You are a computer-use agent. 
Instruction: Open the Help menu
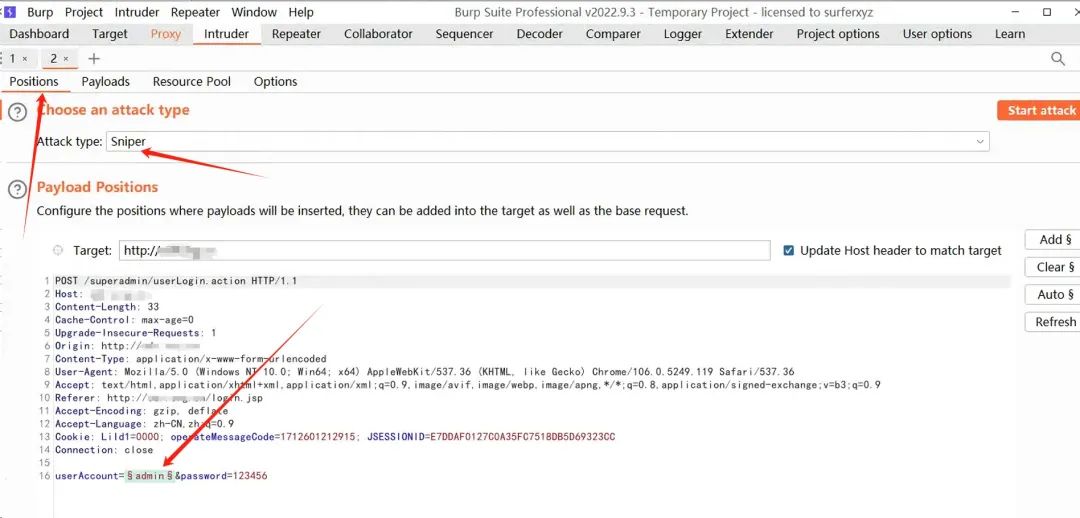(301, 12)
